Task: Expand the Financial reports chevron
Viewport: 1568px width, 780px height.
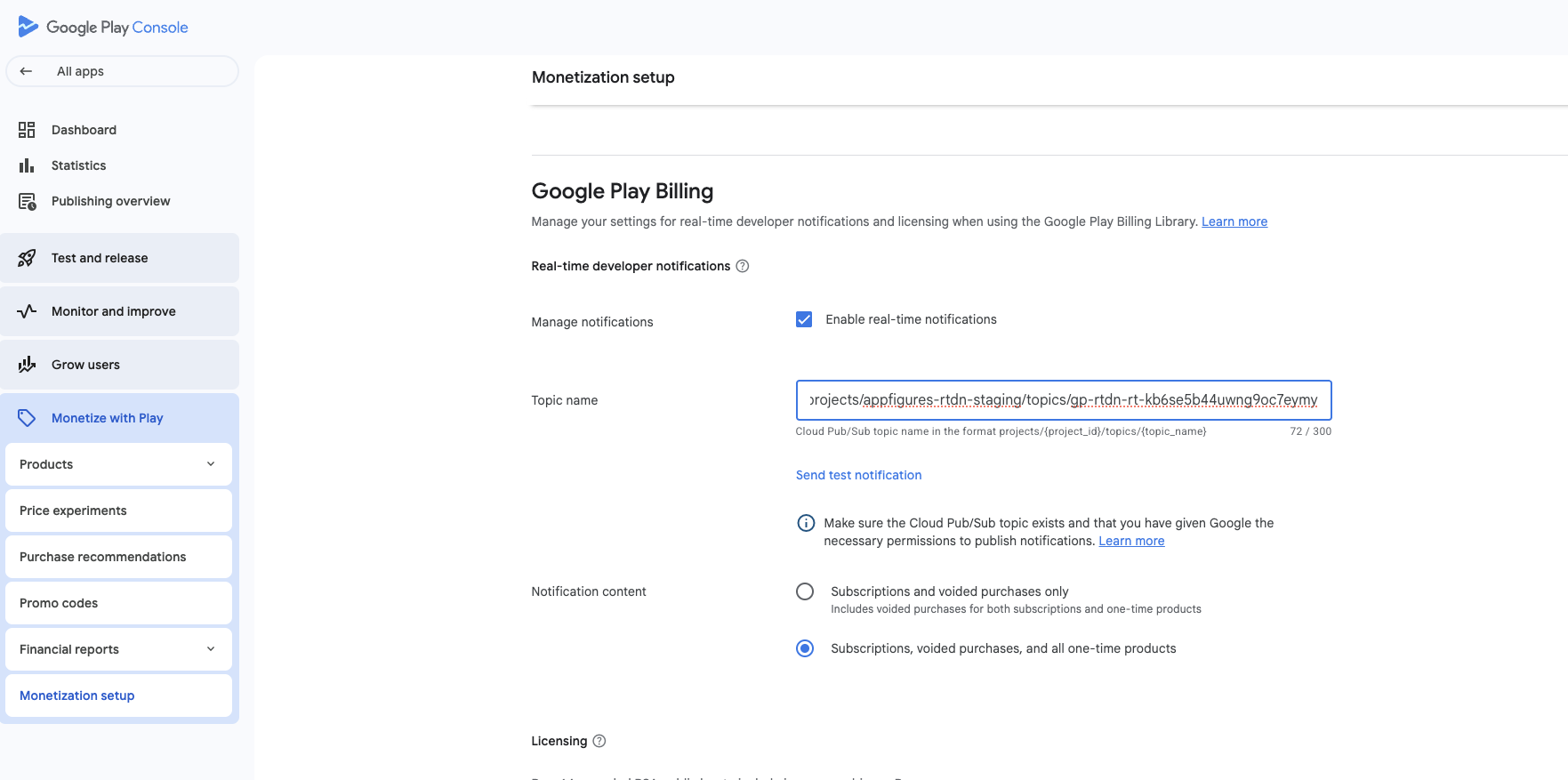Action: [x=211, y=649]
